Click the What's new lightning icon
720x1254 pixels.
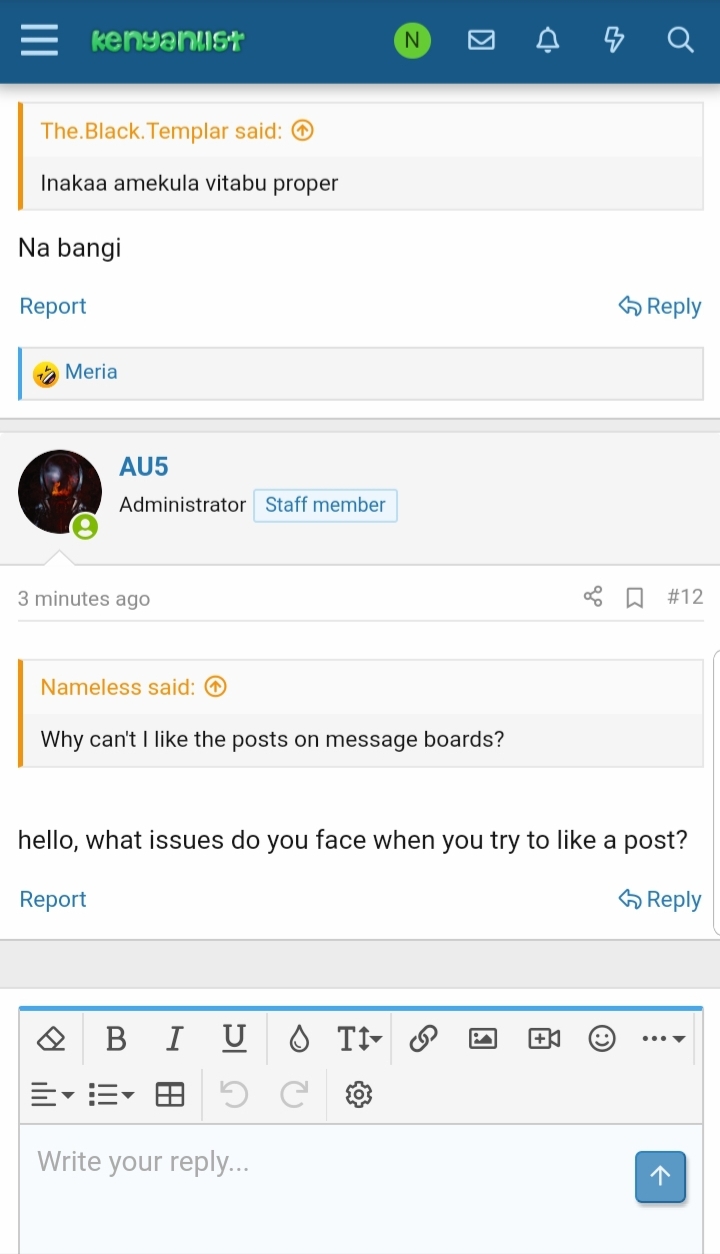pos(614,40)
